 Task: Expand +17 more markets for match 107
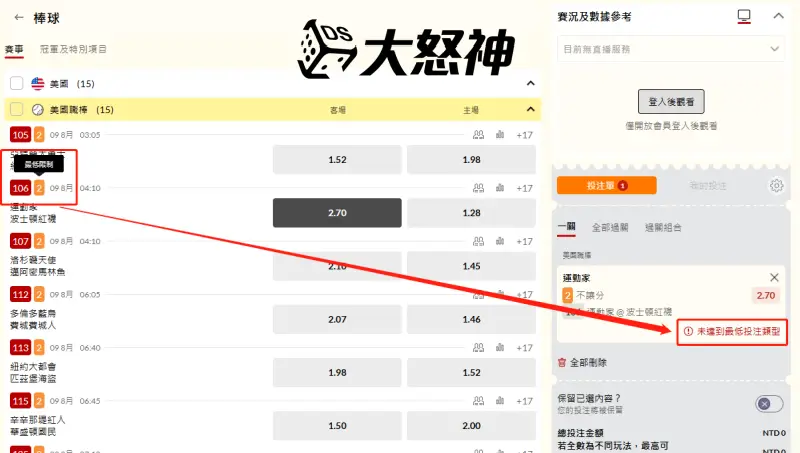point(524,241)
